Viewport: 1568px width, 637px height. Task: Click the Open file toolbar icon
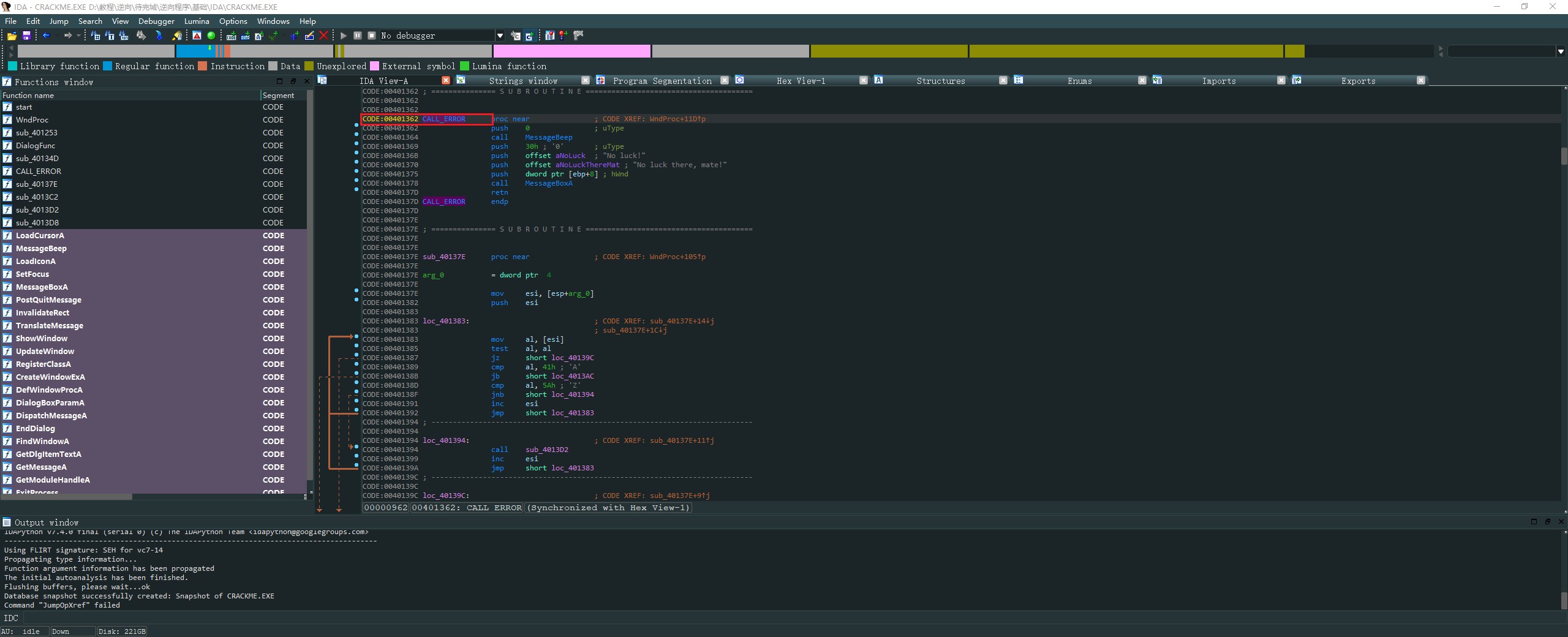click(12, 36)
